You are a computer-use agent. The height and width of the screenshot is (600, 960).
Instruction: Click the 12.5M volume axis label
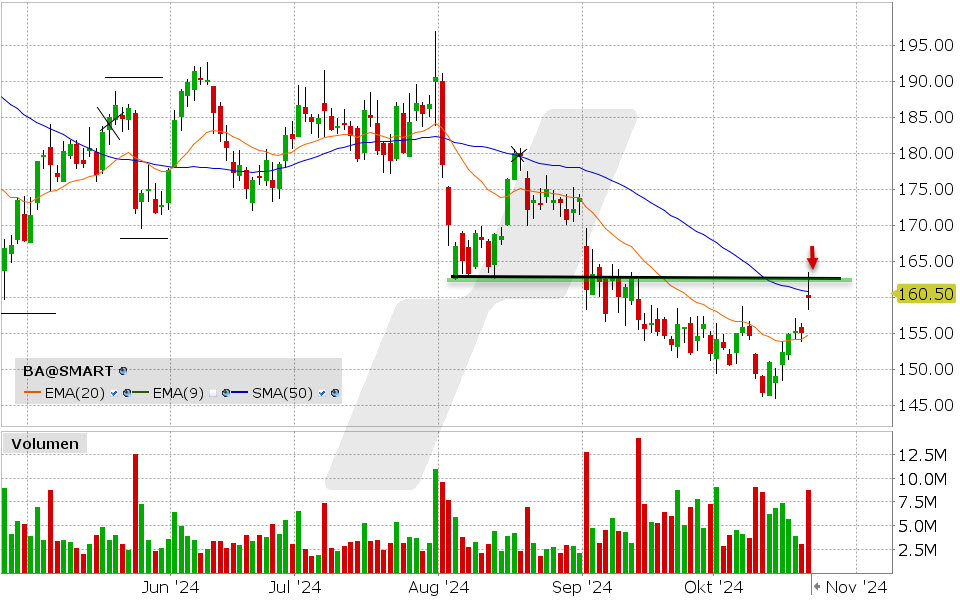click(x=922, y=456)
